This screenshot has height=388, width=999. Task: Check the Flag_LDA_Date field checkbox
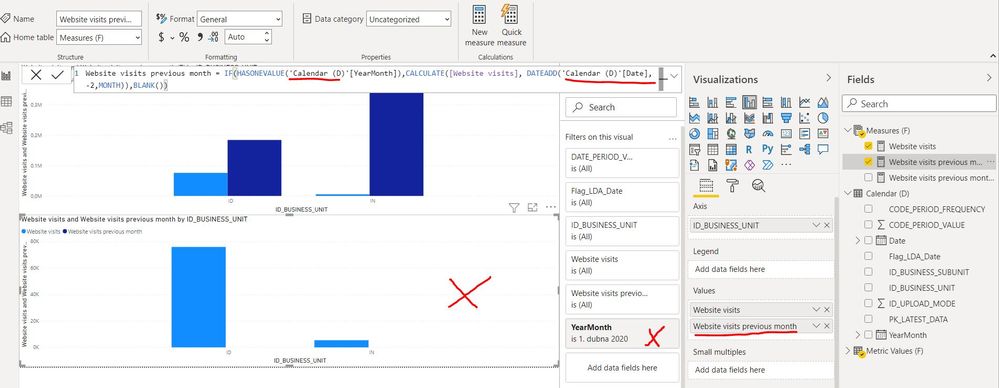(868, 256)
